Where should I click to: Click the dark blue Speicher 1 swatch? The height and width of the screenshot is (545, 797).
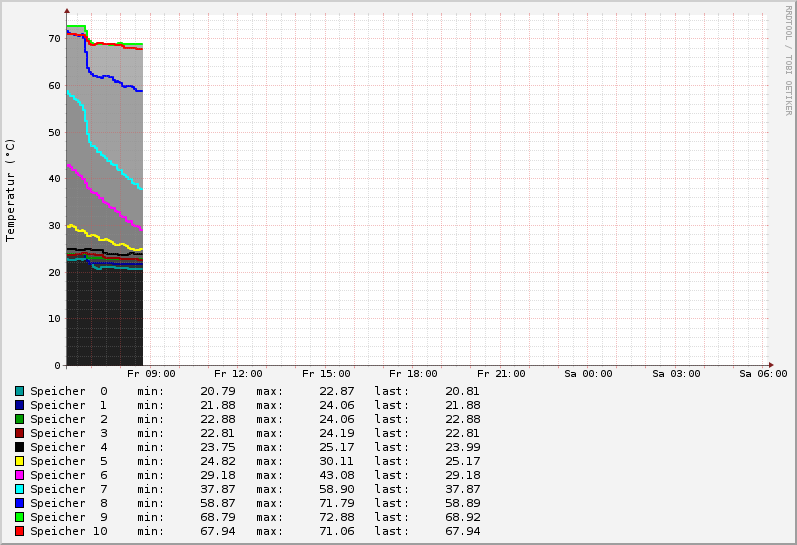pyautogui.click(x=19, y=405)
